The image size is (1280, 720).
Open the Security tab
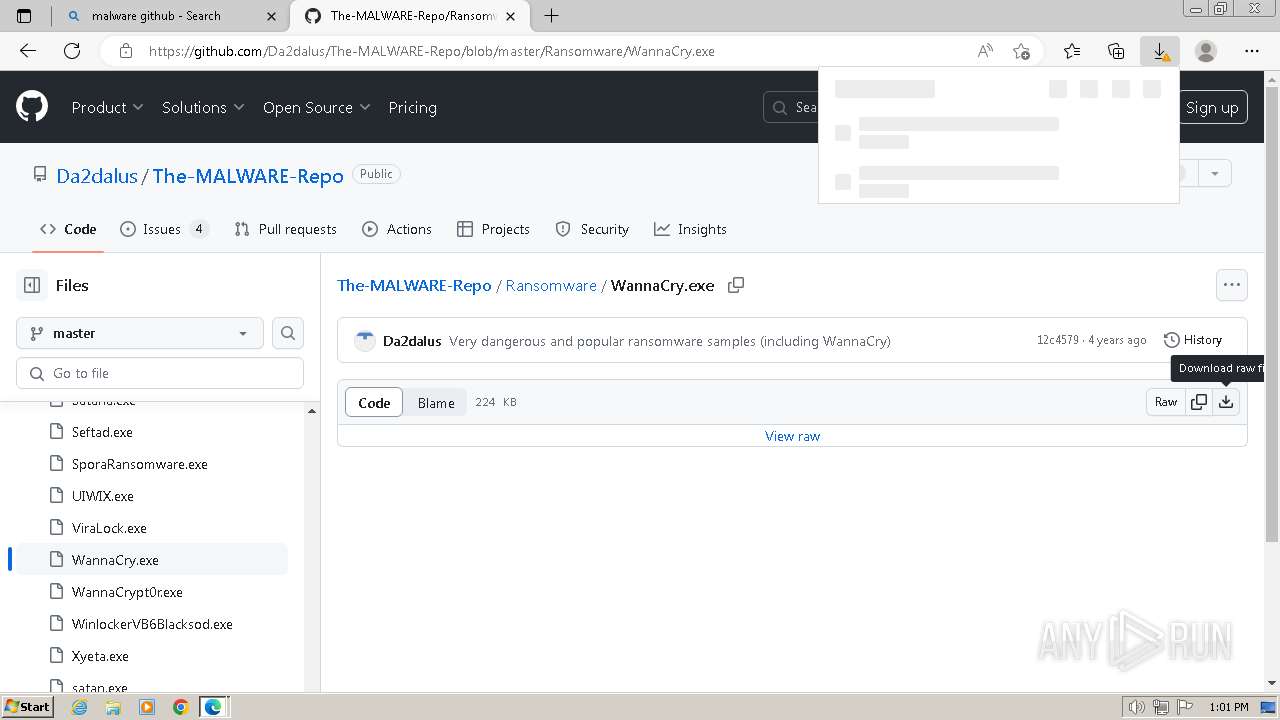click(x=592, y=229)
